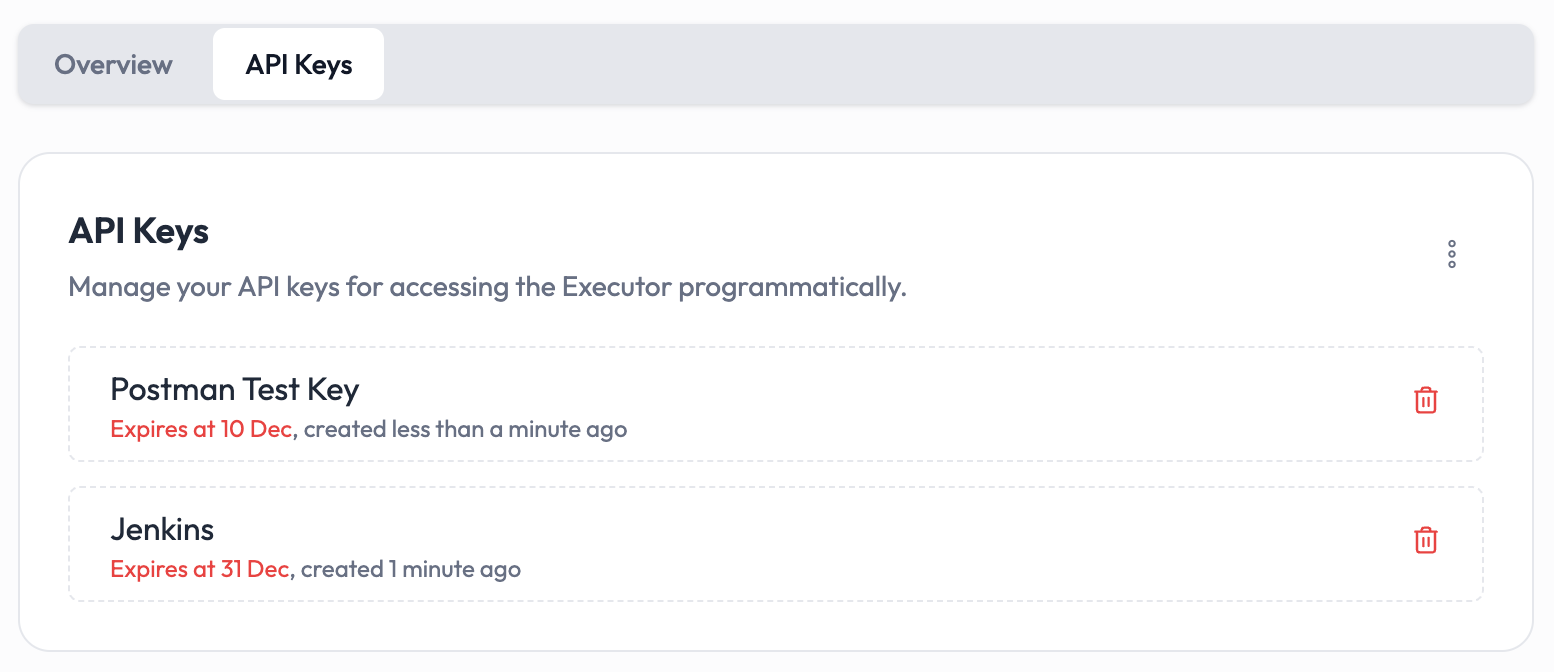This screenshot has width=1554, height=672.
Task: Select the API Keys tab
Action: [298, 65]
